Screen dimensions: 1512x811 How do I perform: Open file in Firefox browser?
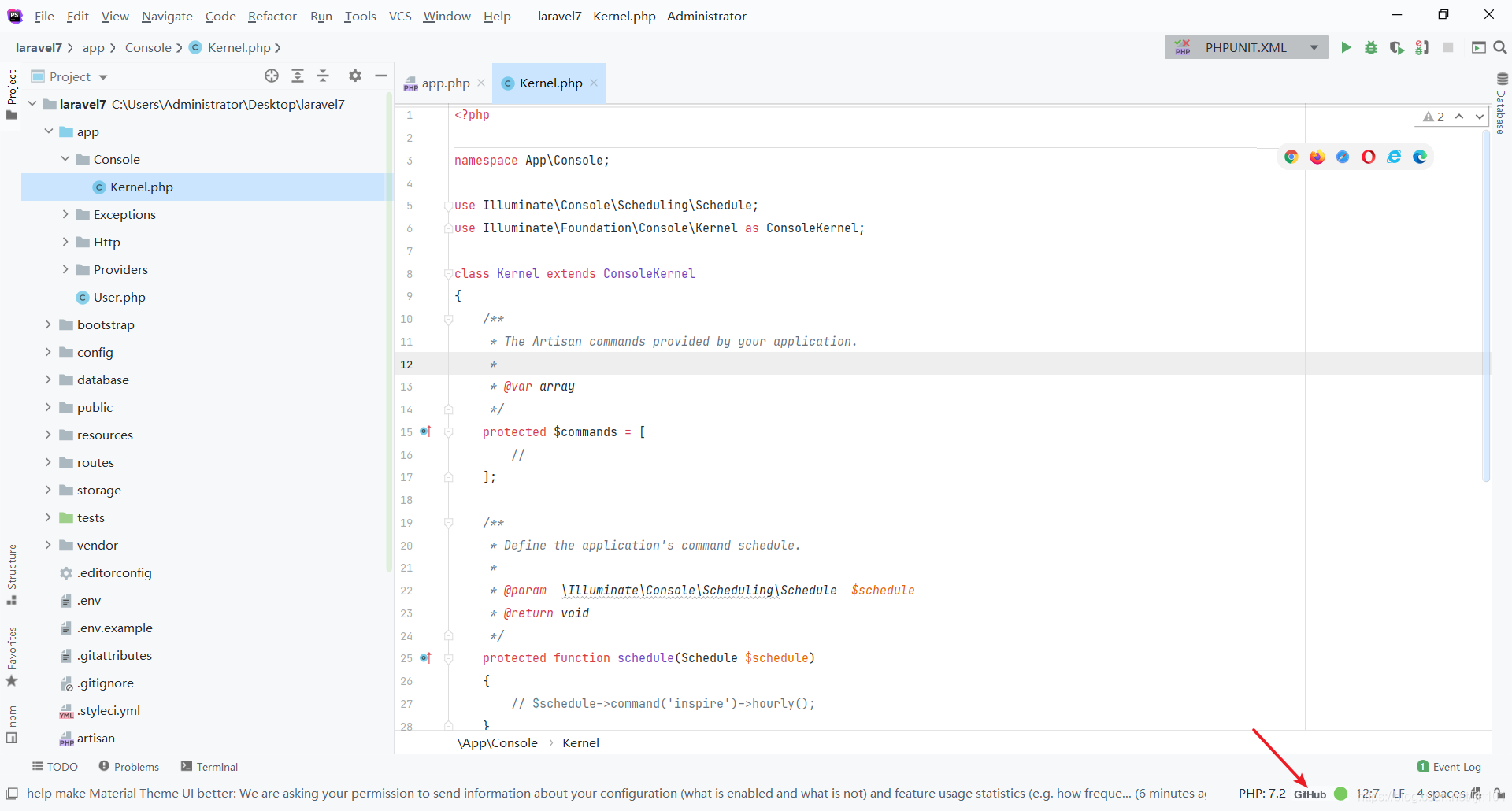click(1317, 157)
